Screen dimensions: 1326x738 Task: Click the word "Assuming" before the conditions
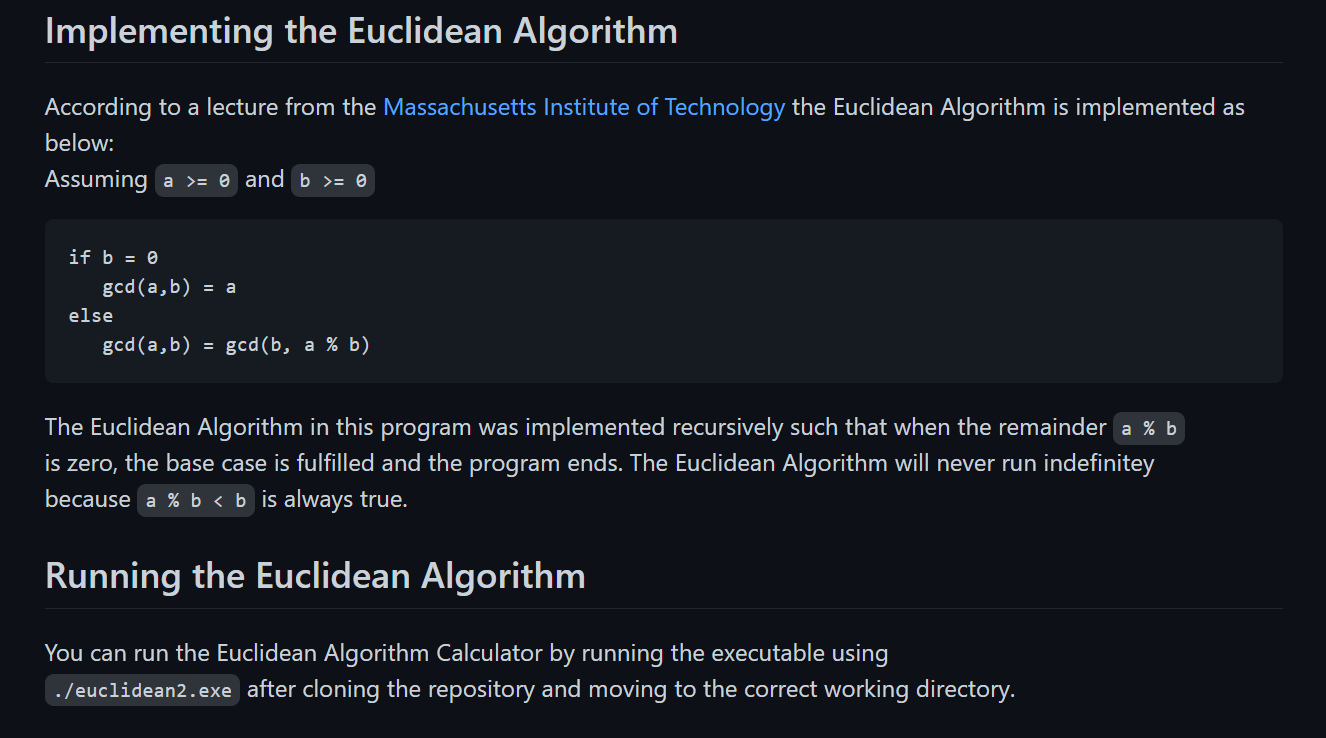[96, 180]
